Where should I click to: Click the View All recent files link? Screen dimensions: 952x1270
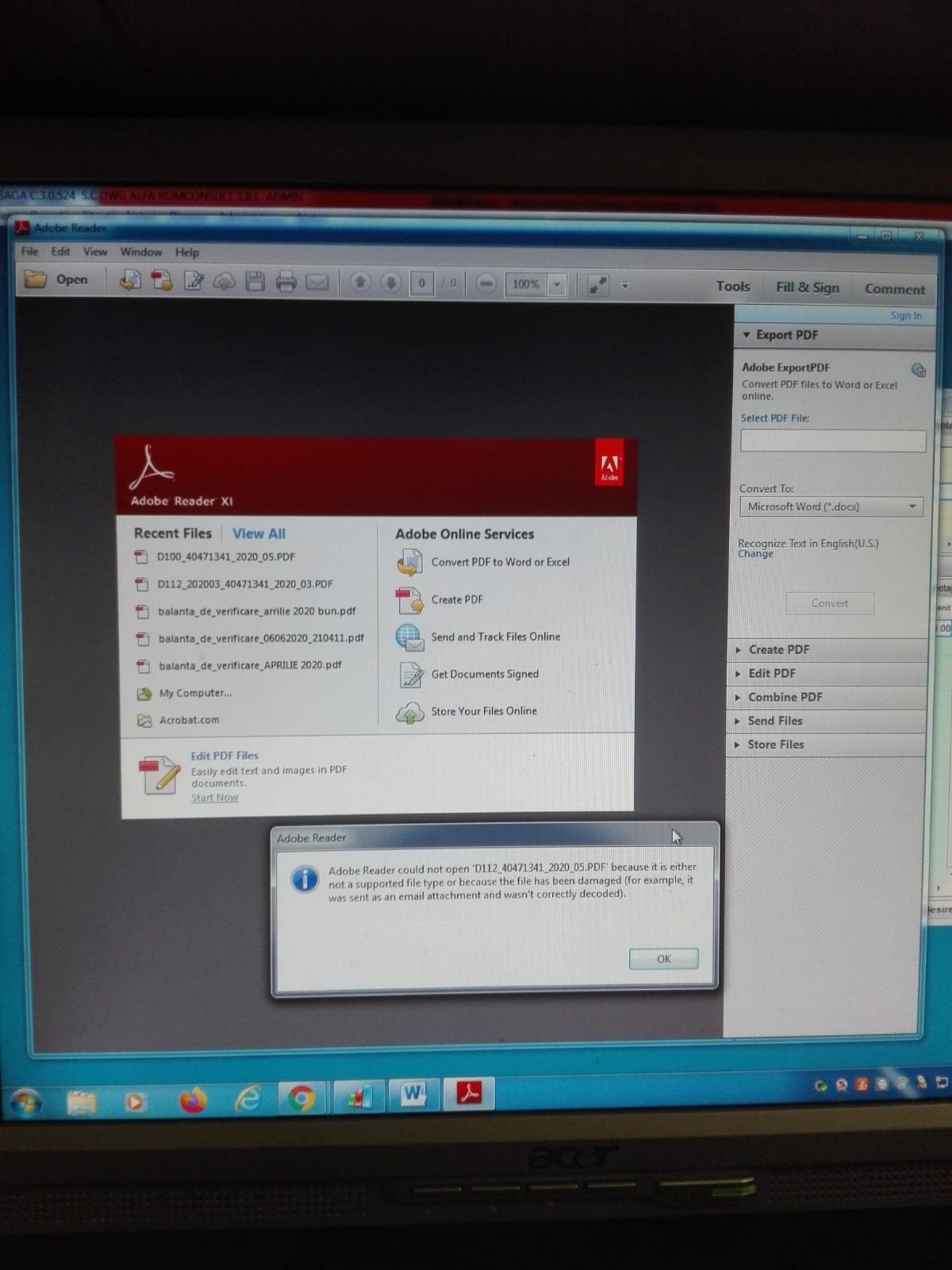(259, 534)
